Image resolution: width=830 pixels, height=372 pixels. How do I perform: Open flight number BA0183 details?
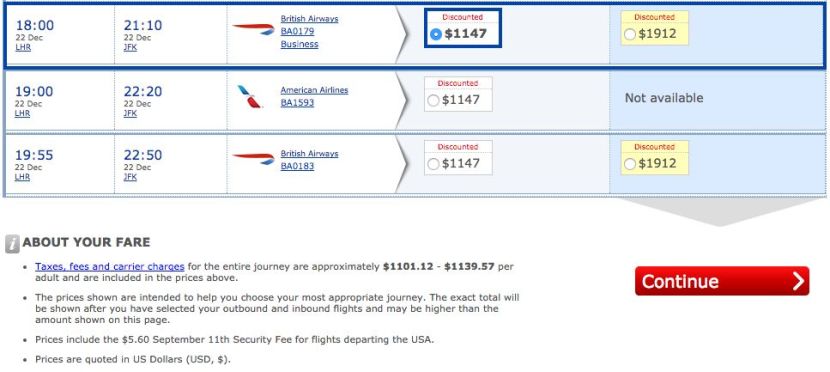[297, 166]
